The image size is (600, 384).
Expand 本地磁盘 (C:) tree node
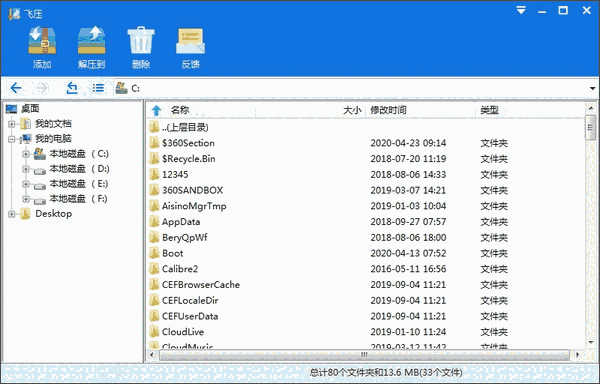tap(26, 154)
